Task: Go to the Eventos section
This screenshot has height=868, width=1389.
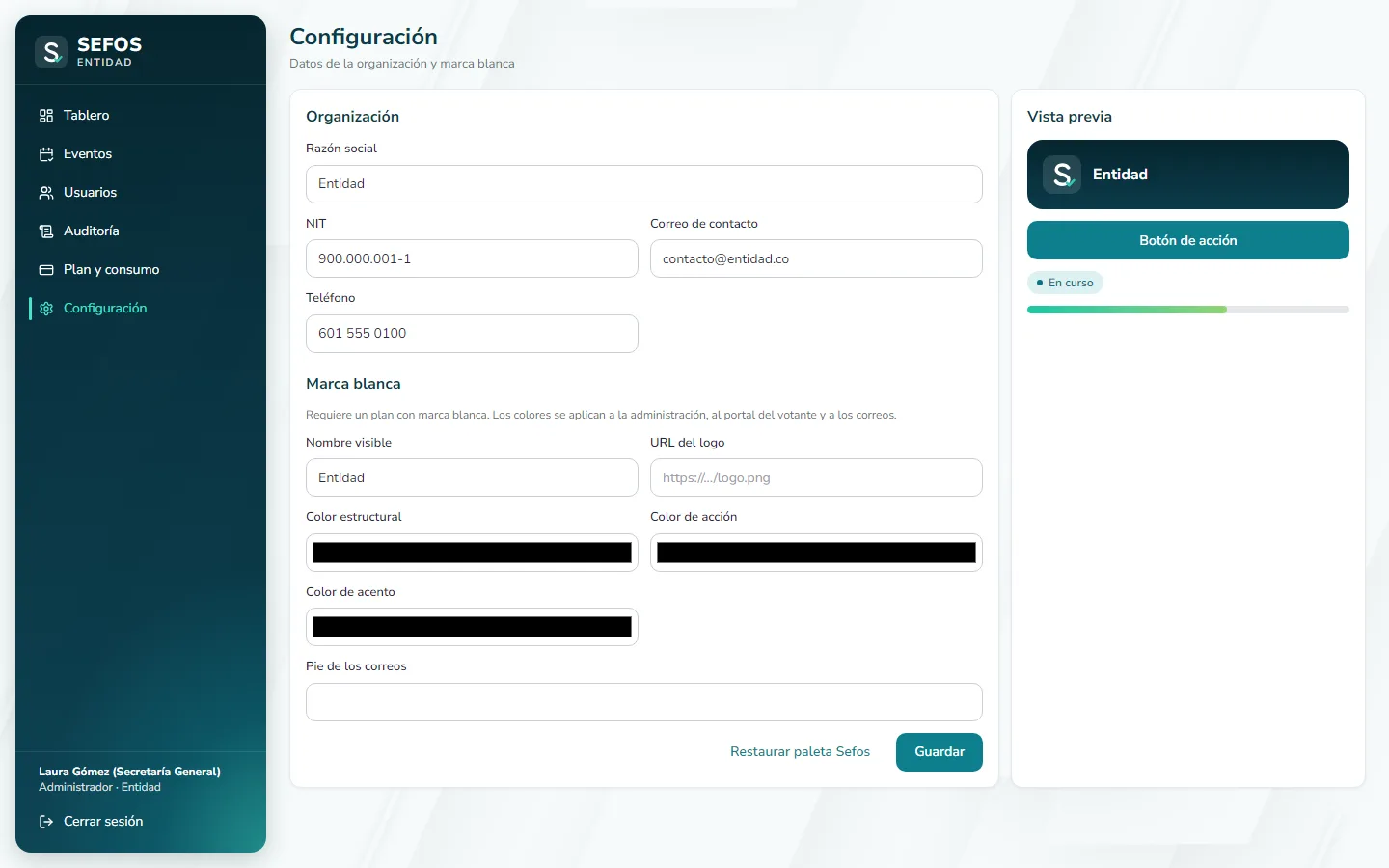Action: (x=141, y=154)
